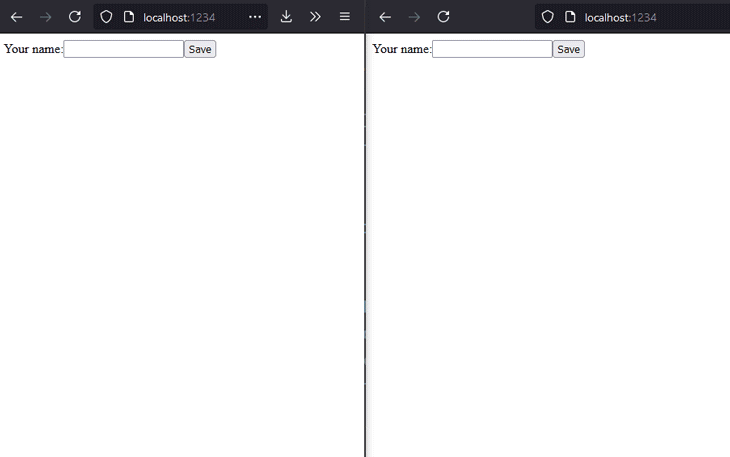Click the forward arrow in right browser
730x457 pixels.
pyautogui.click(x=414, y=17)
